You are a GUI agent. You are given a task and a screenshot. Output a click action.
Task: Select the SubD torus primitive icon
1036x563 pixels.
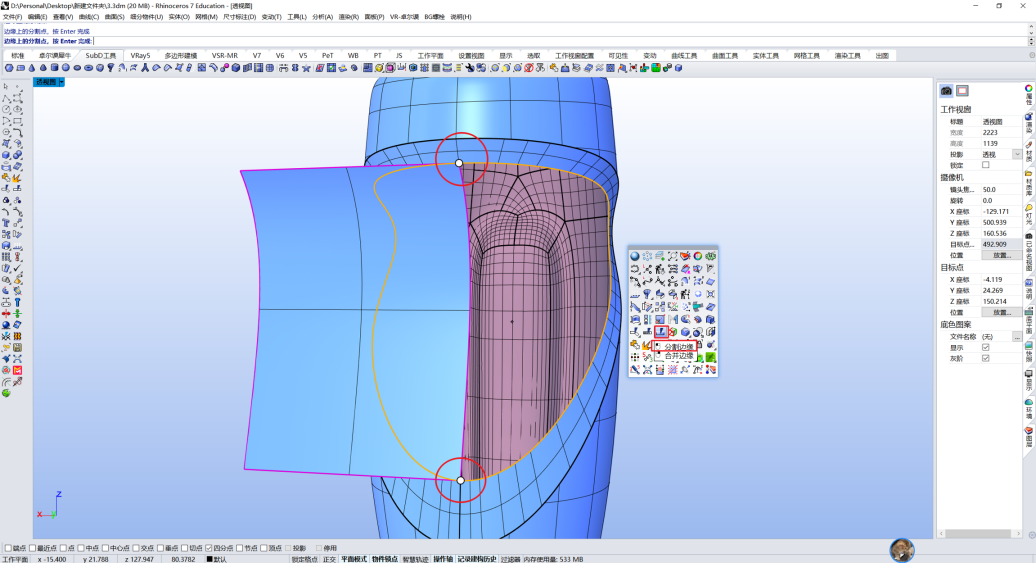(x=89, y=67)
